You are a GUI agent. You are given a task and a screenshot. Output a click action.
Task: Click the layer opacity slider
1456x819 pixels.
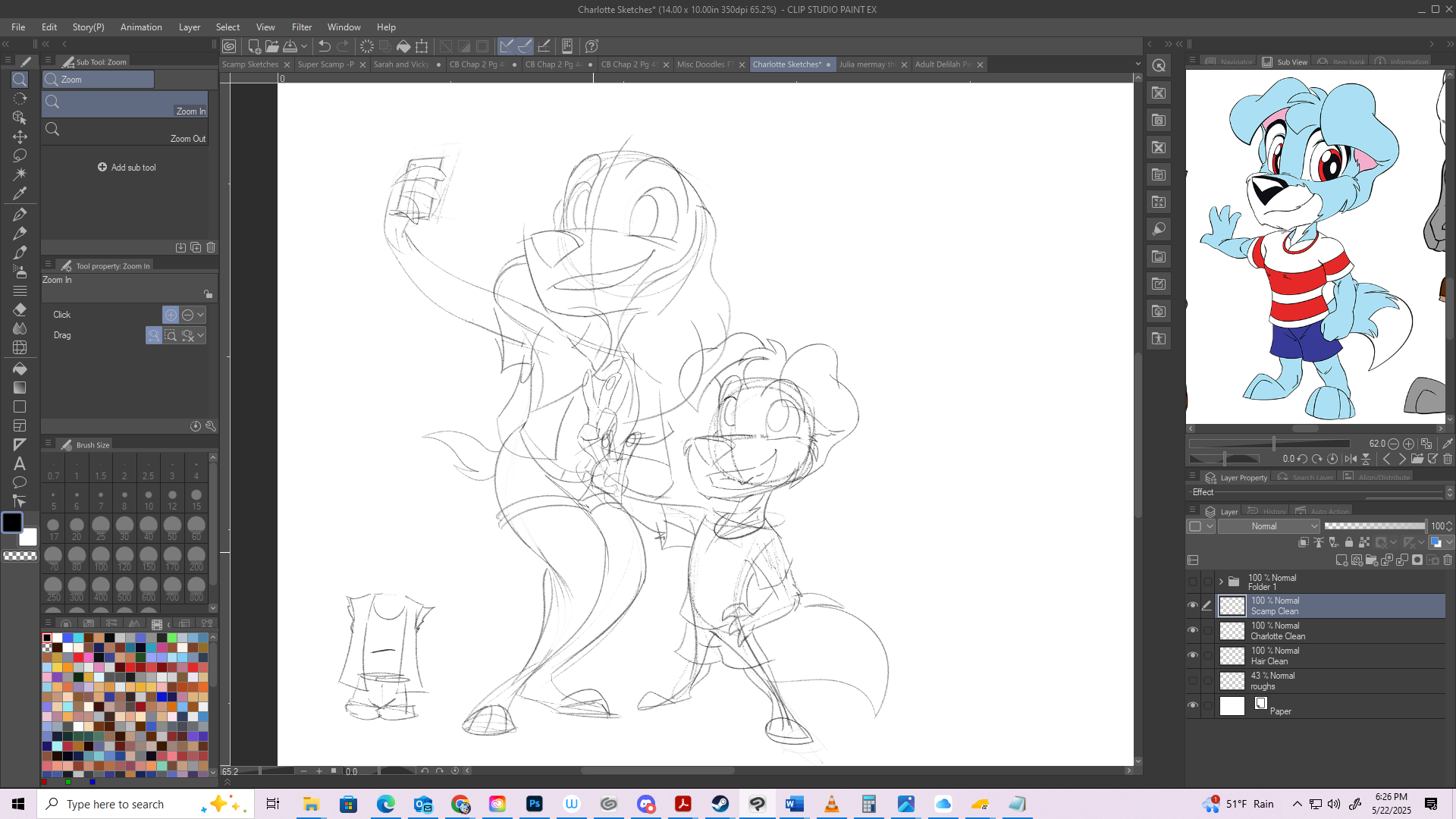pyautogui.click(x=1374, y=526)
